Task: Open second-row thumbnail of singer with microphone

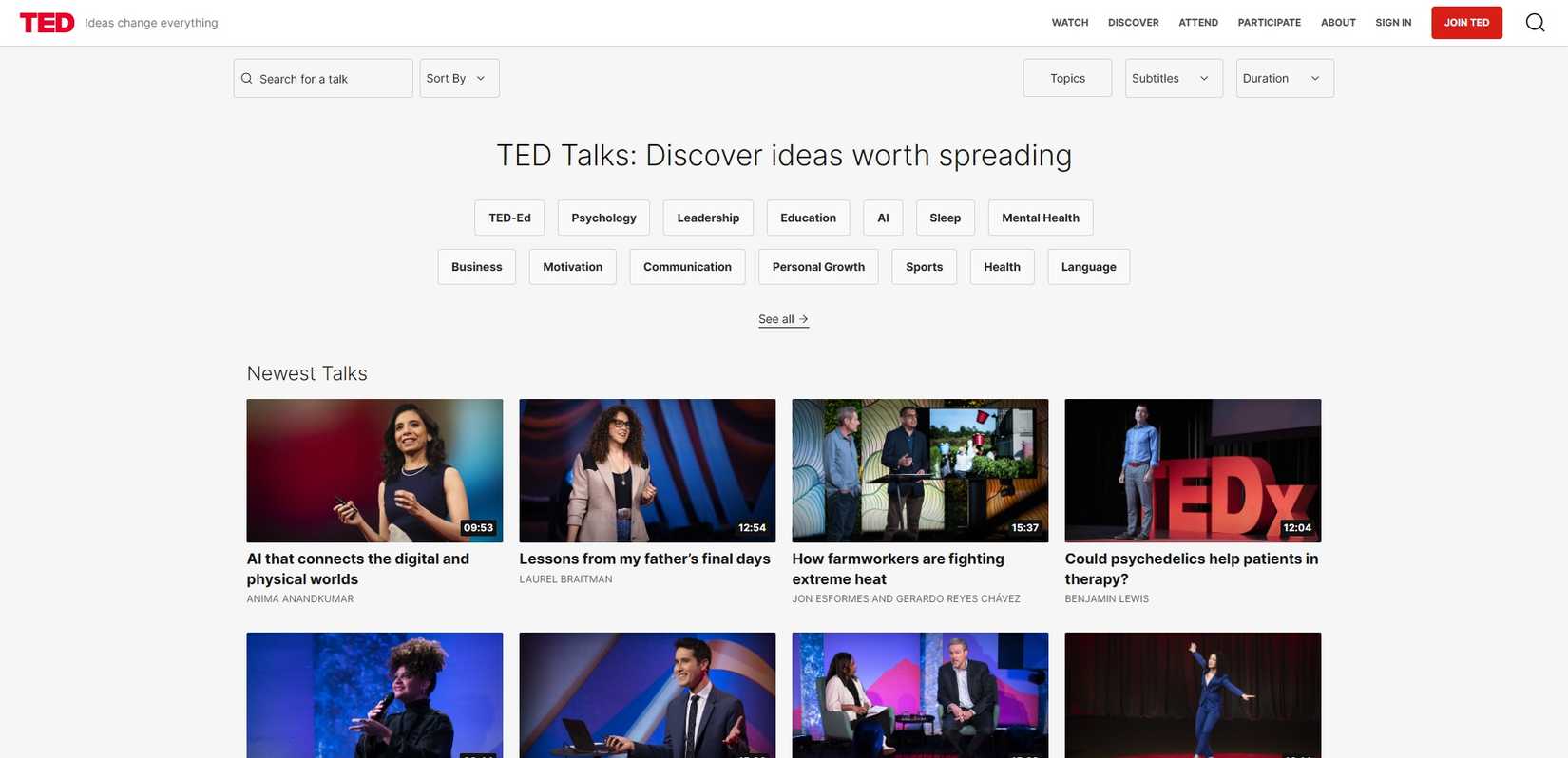Action: coord(374,695)
